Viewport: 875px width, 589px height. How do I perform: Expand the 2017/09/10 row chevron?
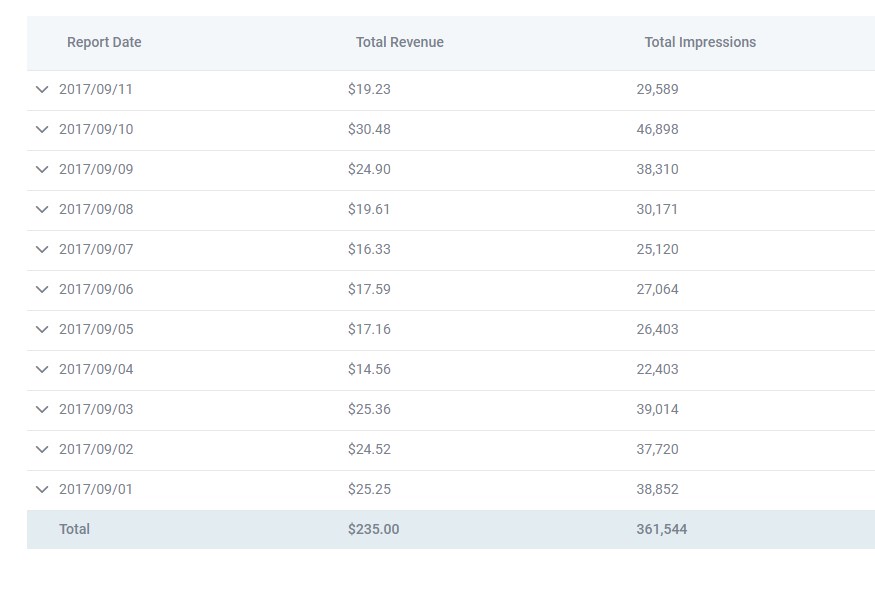click(x=42, y=129)
